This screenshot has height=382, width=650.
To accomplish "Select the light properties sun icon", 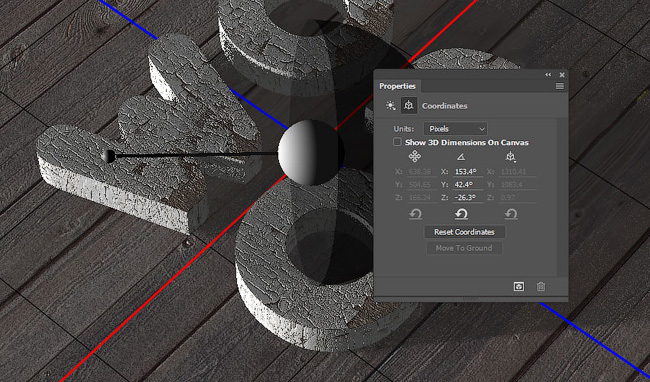I will (390, 106).
